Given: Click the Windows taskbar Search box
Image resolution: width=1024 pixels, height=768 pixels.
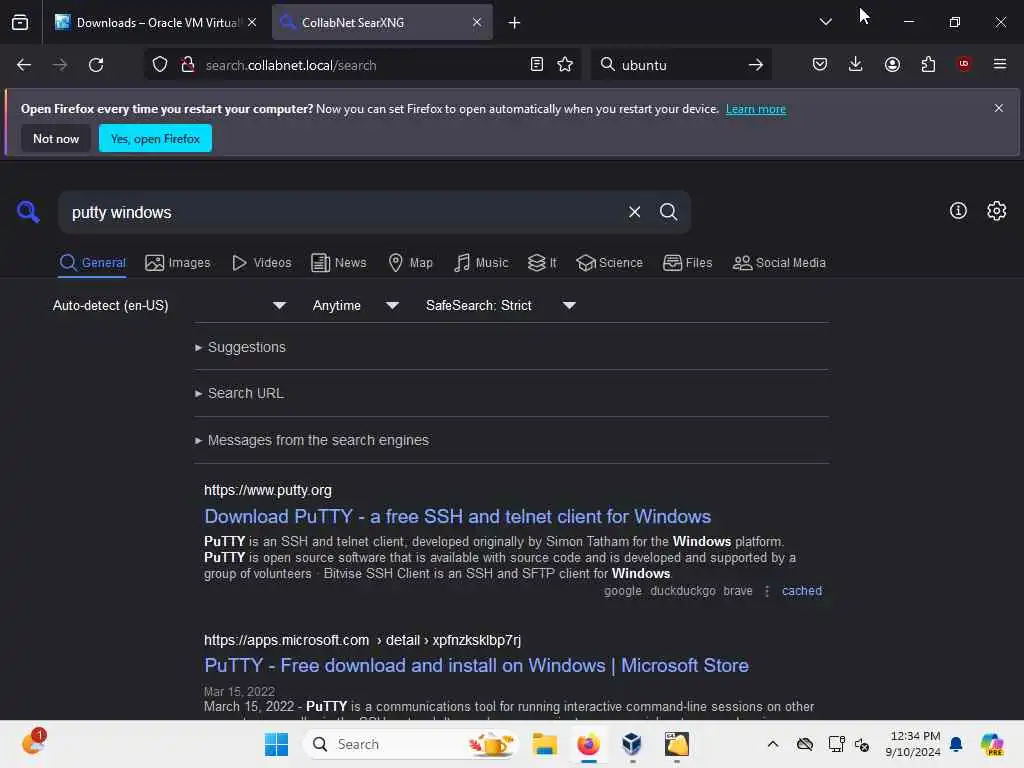Looking at the screenshot, I should coord(410,744).
